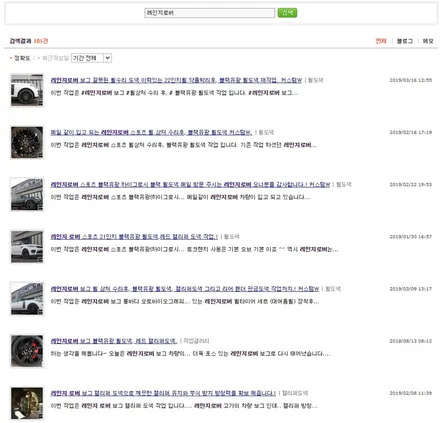Click the date 2019/02/08 11:39
440x423 pixels.
411,393
